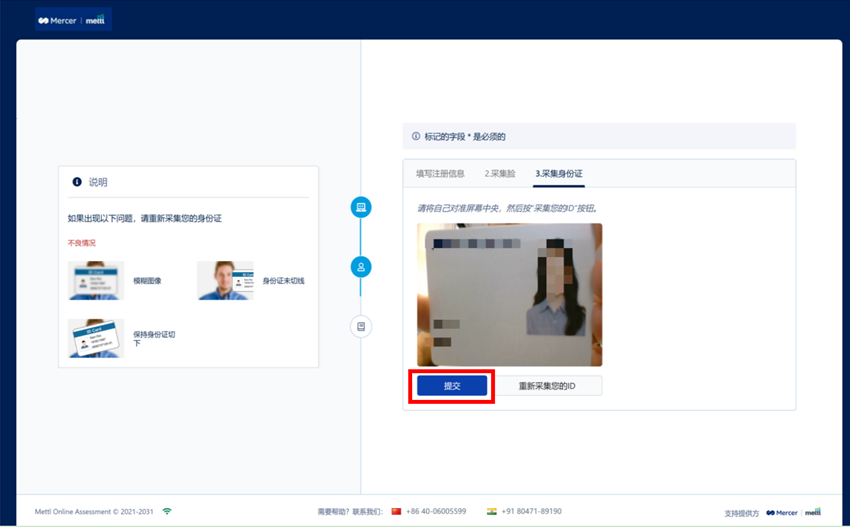This screenshot has height=527, width=850.
Task: Click the 身份证未切线 sample thumbnail
Action: (x=225, y=281)
